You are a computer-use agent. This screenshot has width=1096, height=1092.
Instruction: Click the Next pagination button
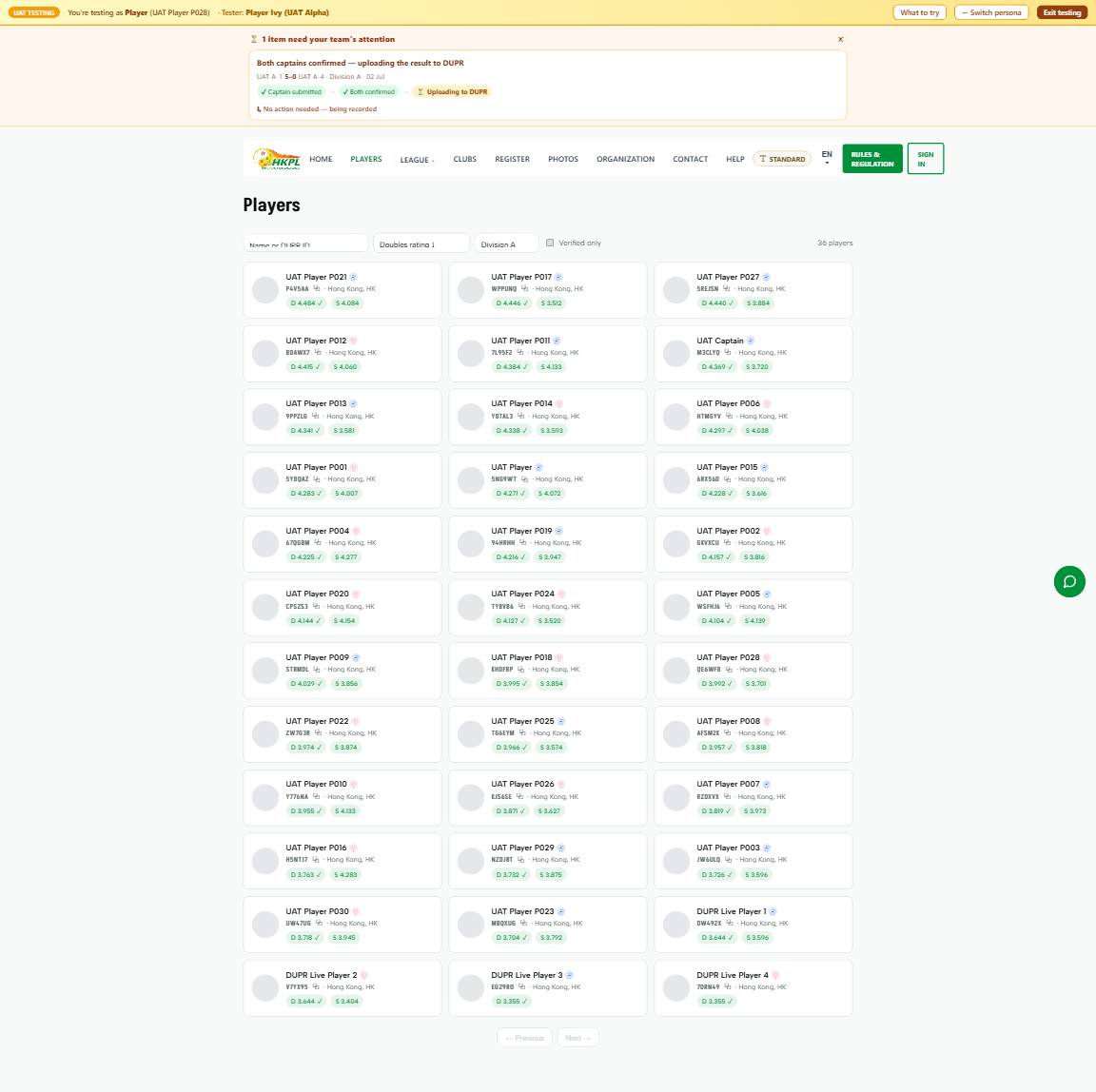pos(577,1038)
